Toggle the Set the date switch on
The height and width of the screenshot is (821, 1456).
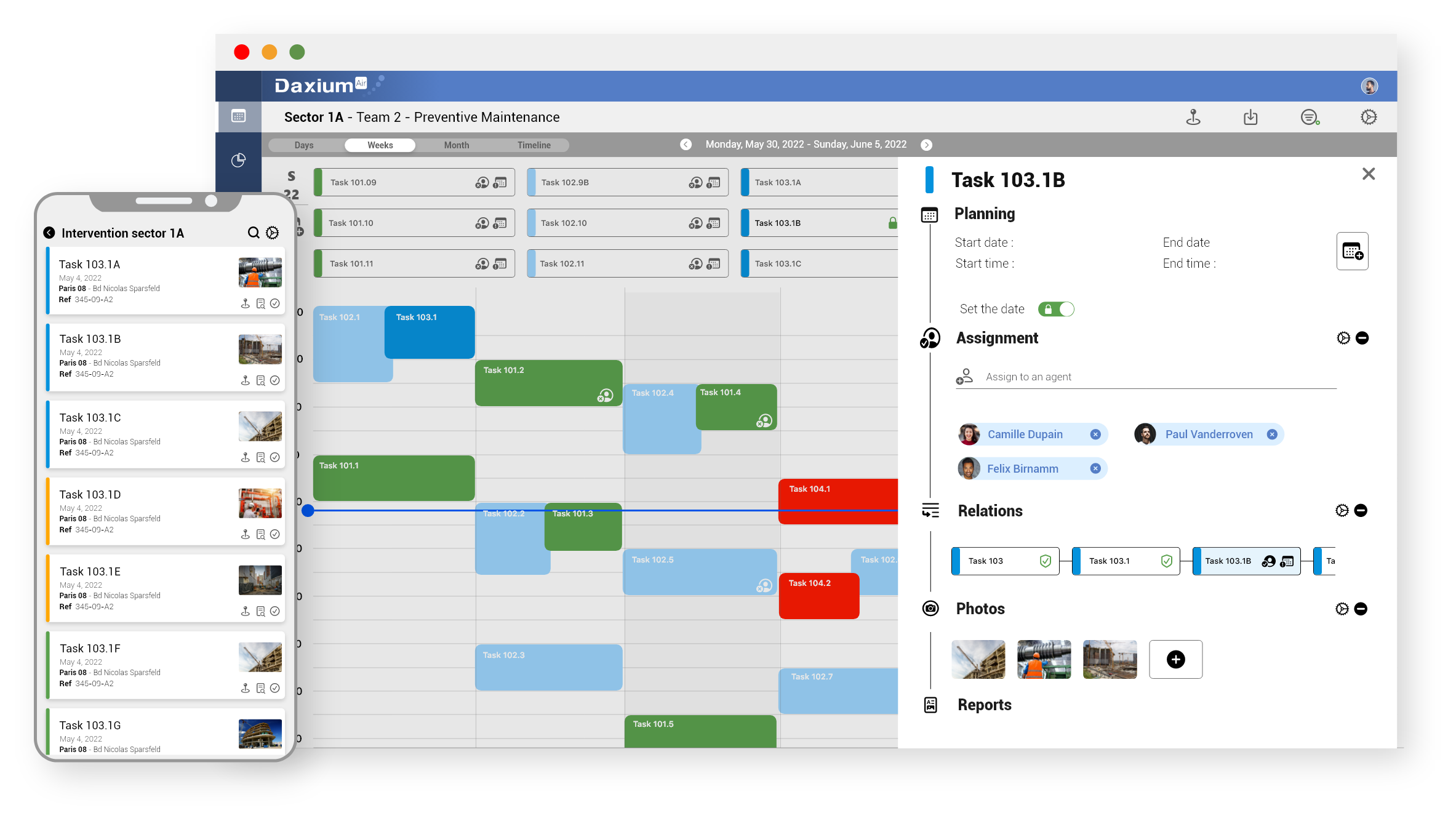pyautogui.click(x=1057, y=308)
